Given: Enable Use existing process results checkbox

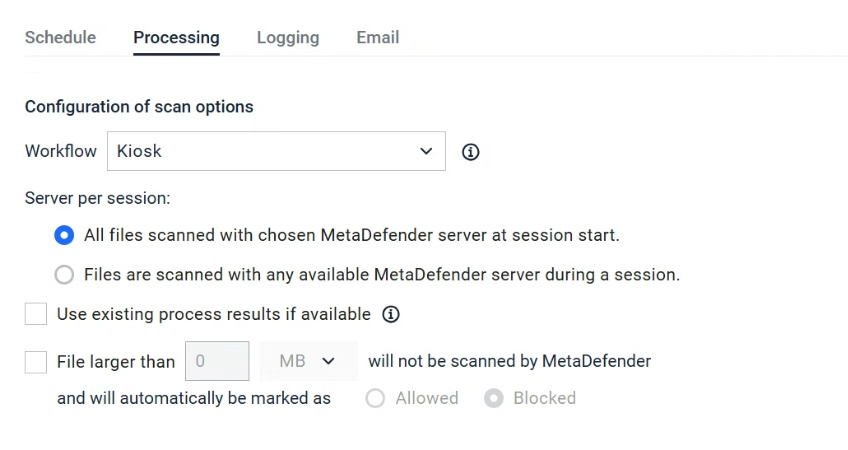Looking at the screenshot, I should (x=36, y=314).
